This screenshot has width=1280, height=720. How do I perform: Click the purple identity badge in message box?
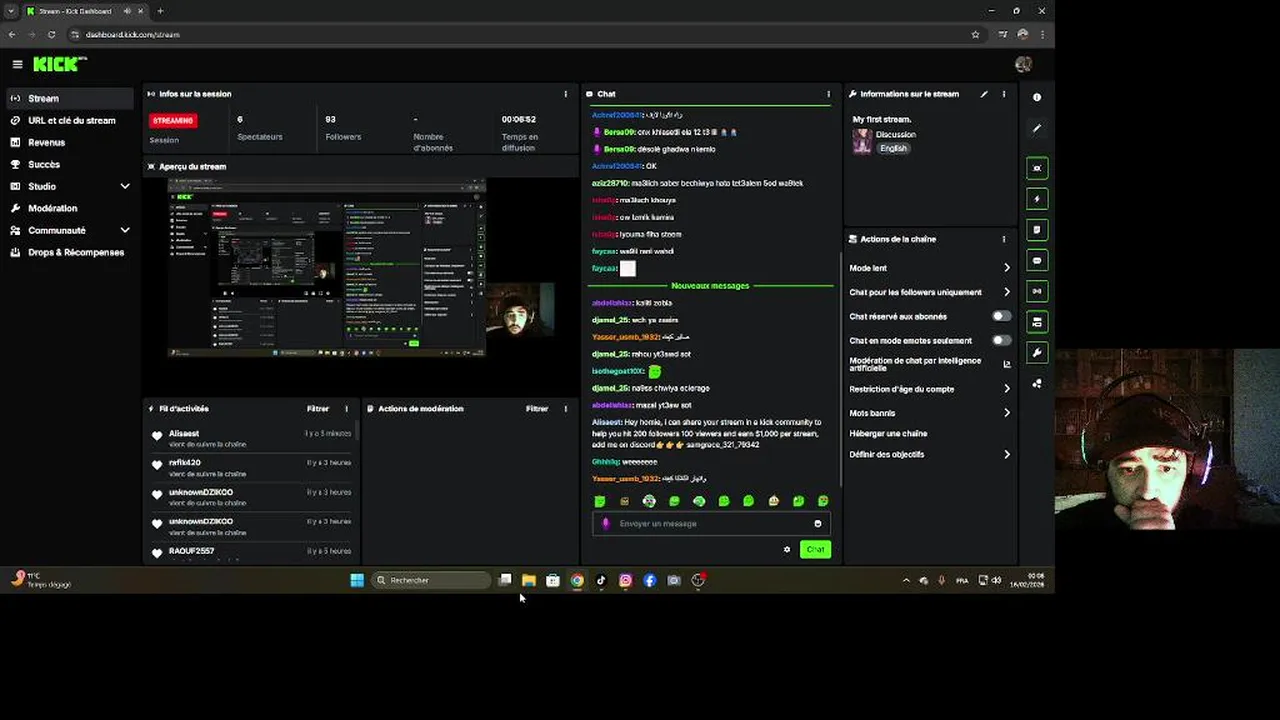[605, 524]
